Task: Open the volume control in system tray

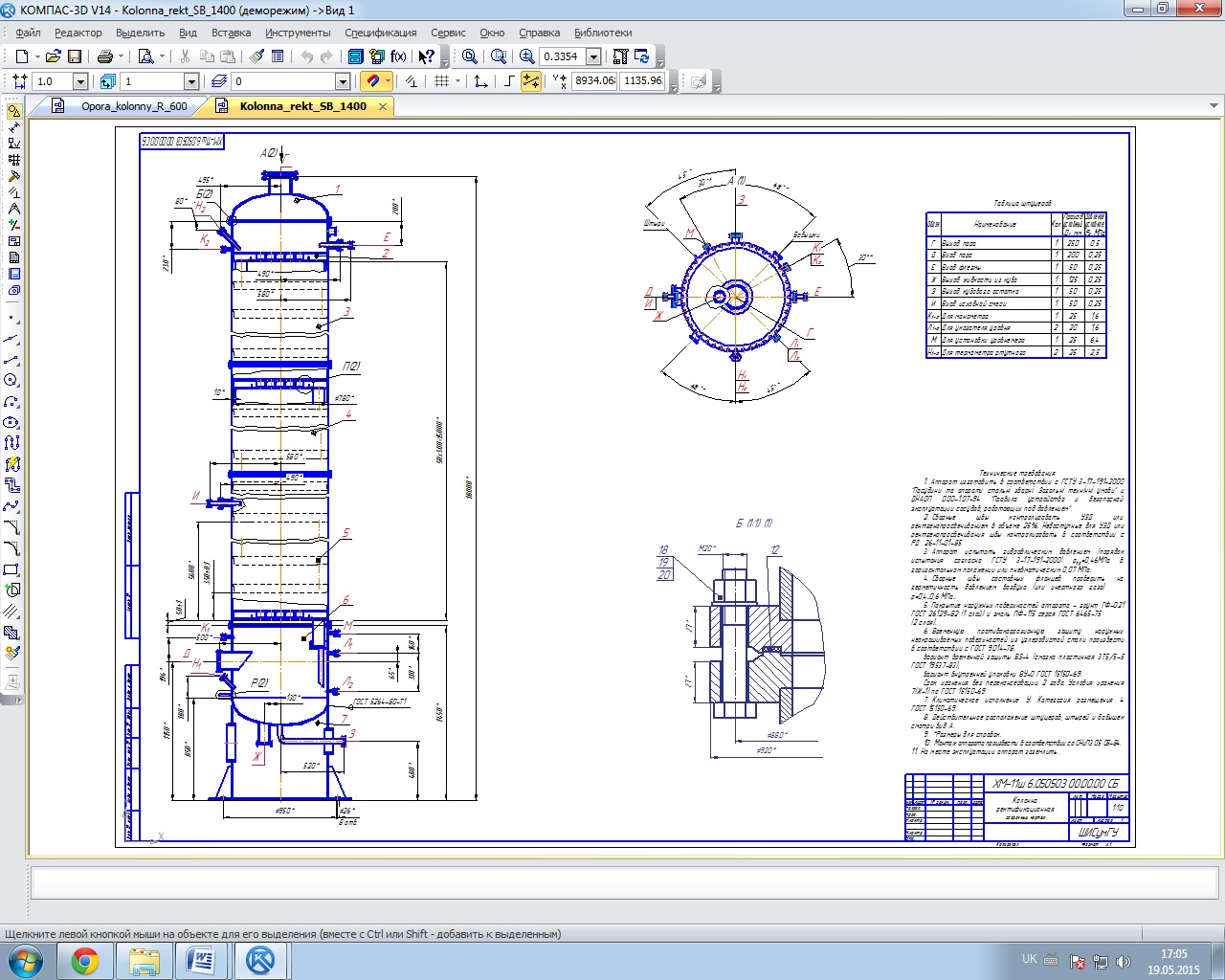Action: [1124, 962]
